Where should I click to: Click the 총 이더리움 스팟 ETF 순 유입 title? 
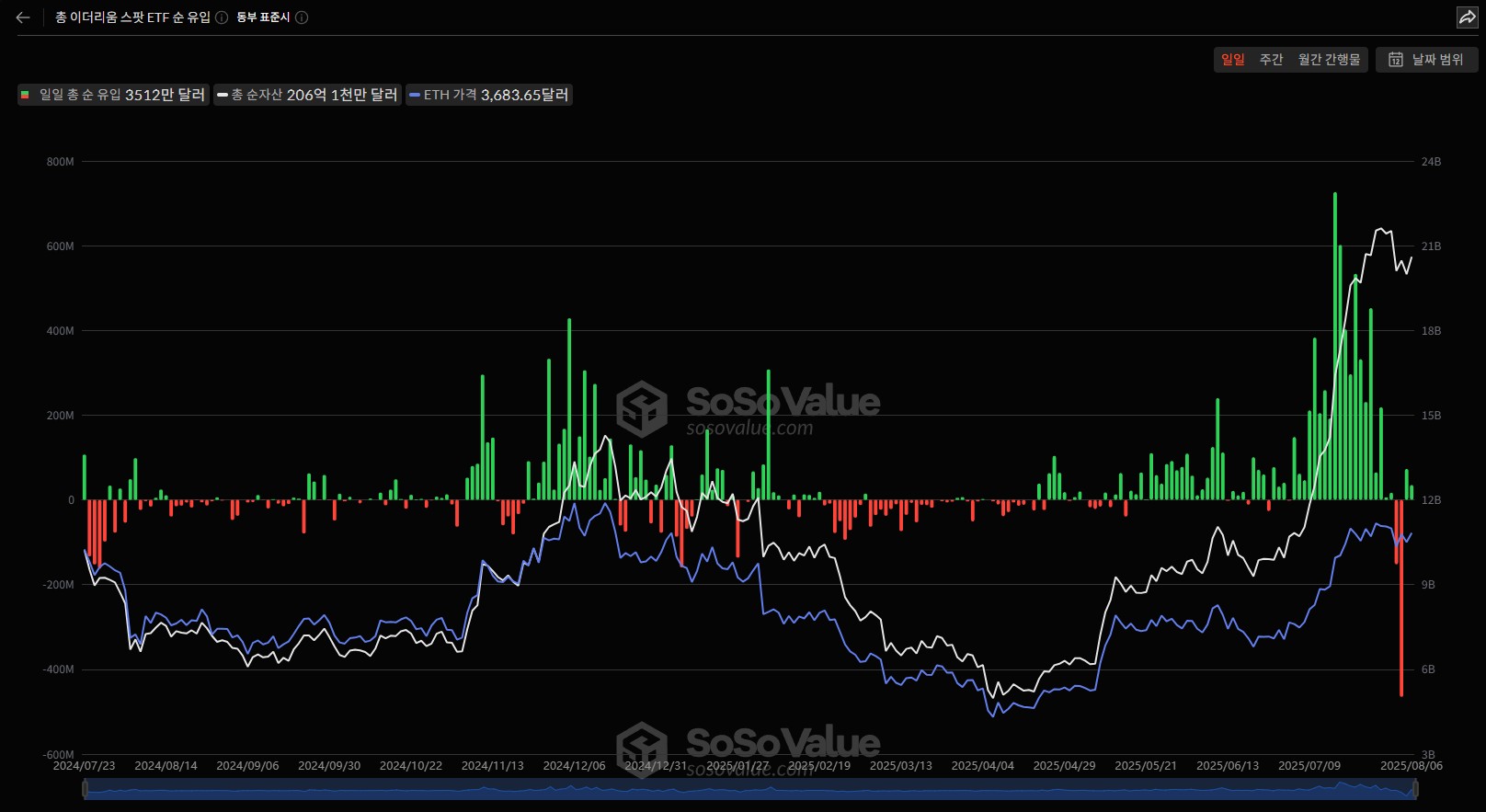coord(132,17)
